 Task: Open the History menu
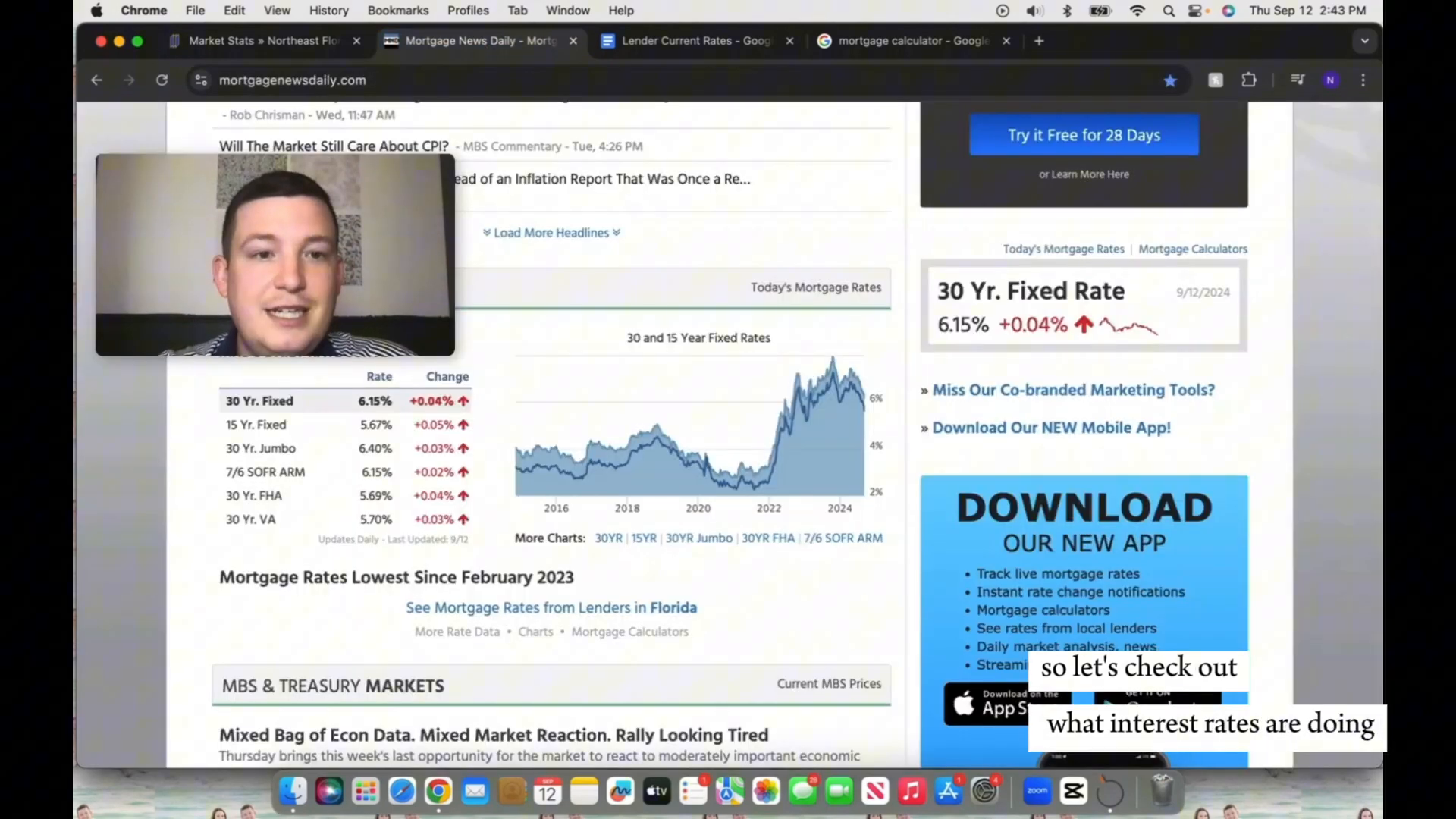328,11
